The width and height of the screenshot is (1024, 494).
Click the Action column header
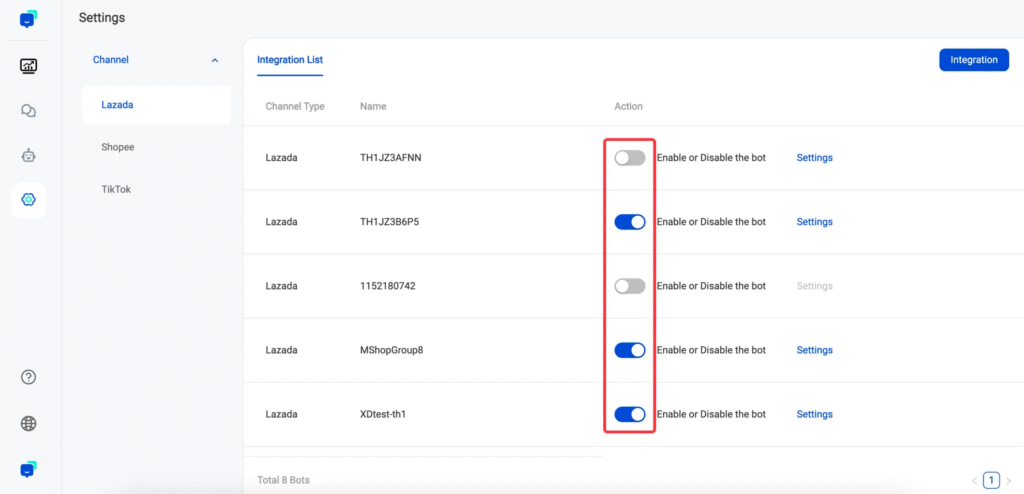click(x=628, y=107)
